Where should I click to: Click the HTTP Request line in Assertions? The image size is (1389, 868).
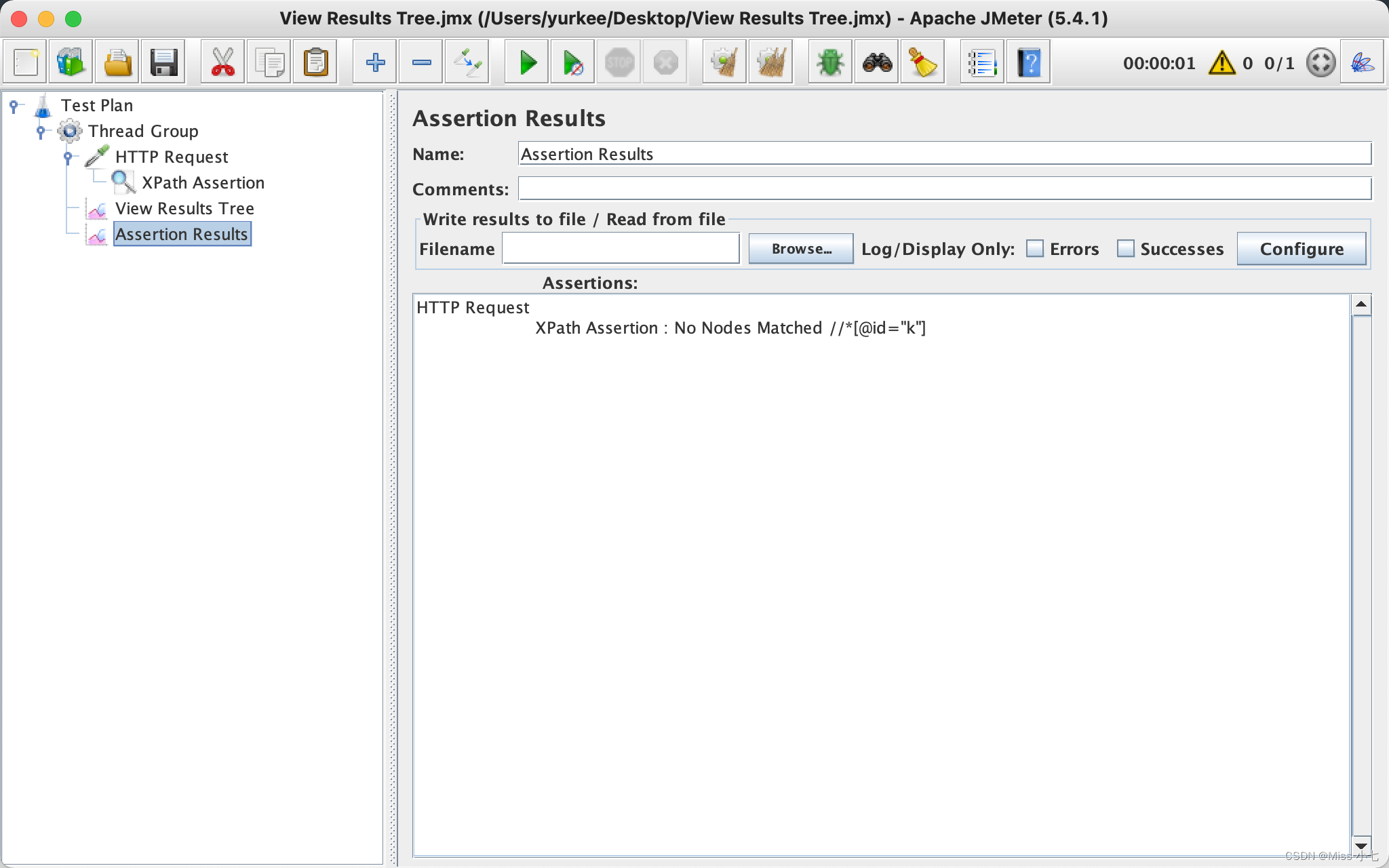[x=473, y=307]
